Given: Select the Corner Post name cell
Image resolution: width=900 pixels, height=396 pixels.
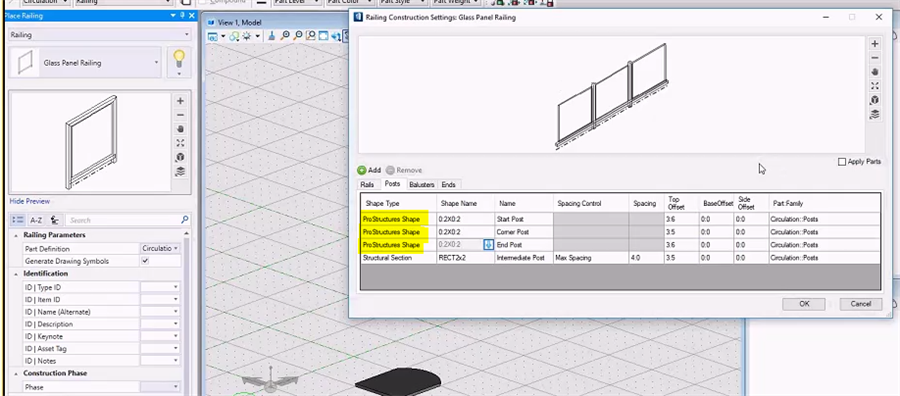Looking at the screenshot, I should click(523, 232).
